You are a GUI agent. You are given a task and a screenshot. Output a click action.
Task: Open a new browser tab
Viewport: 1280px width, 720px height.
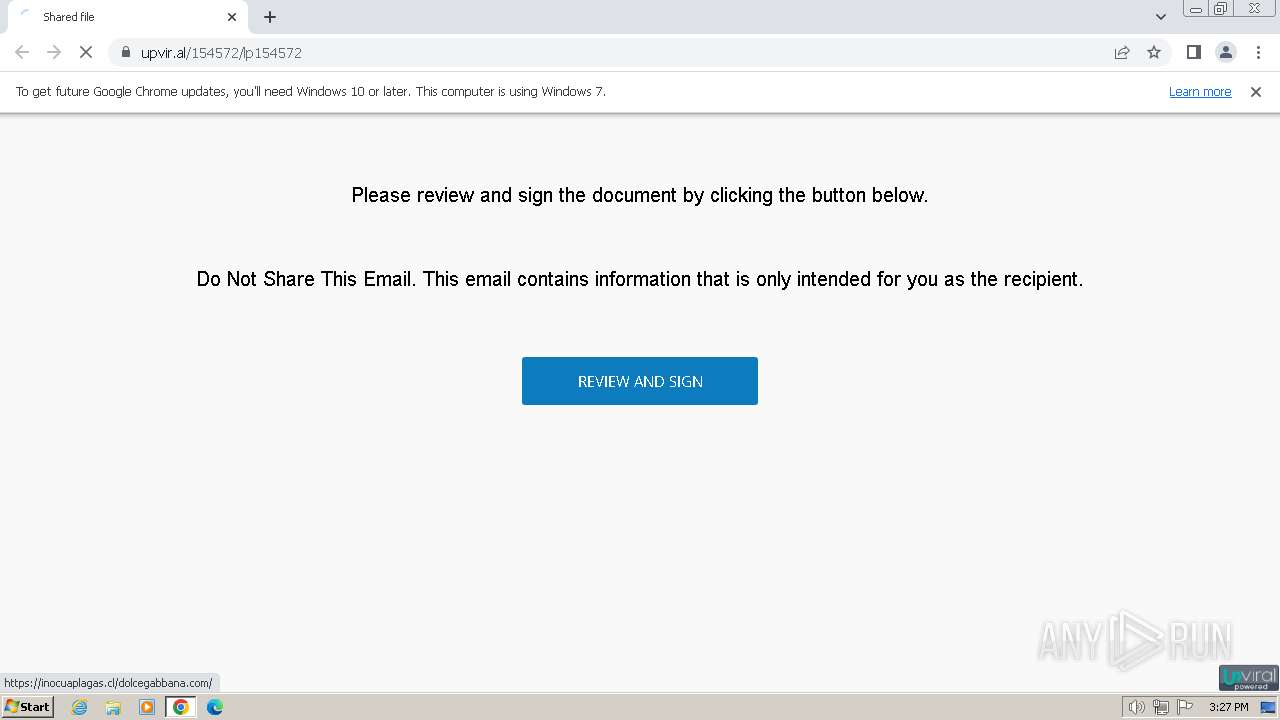[x=270, y=17]
